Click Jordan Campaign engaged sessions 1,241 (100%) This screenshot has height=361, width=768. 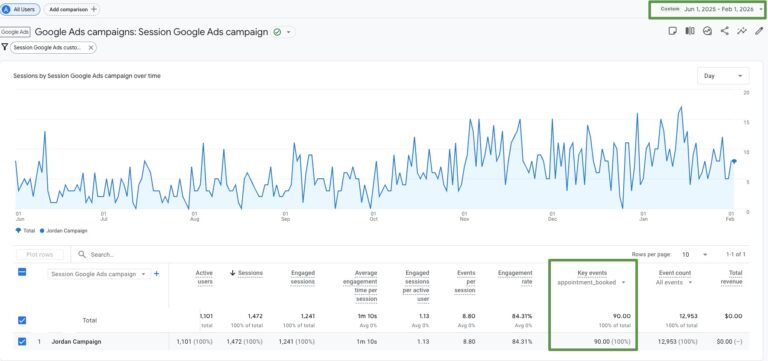coord(297,341)
